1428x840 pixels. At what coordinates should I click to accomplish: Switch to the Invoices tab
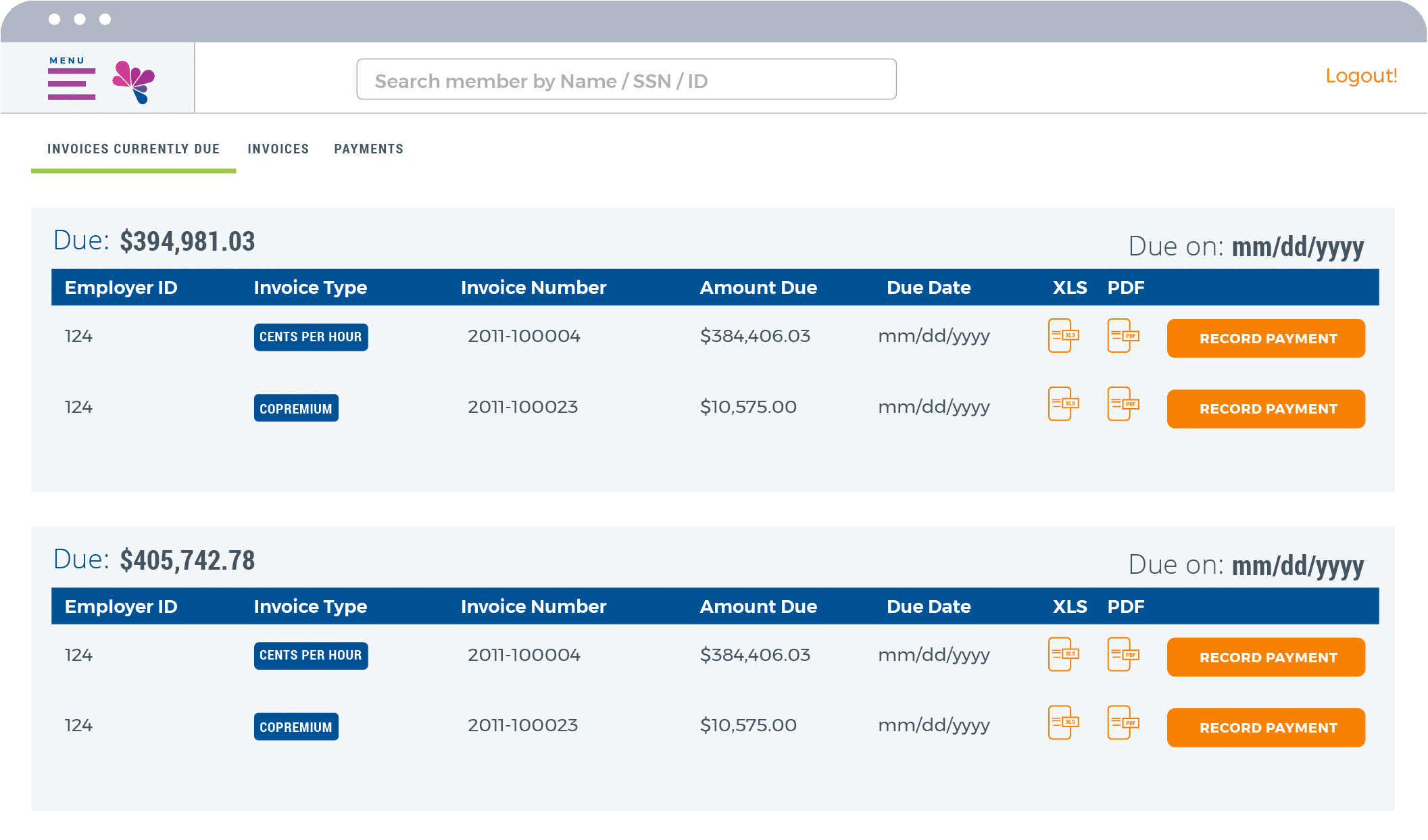278,149
